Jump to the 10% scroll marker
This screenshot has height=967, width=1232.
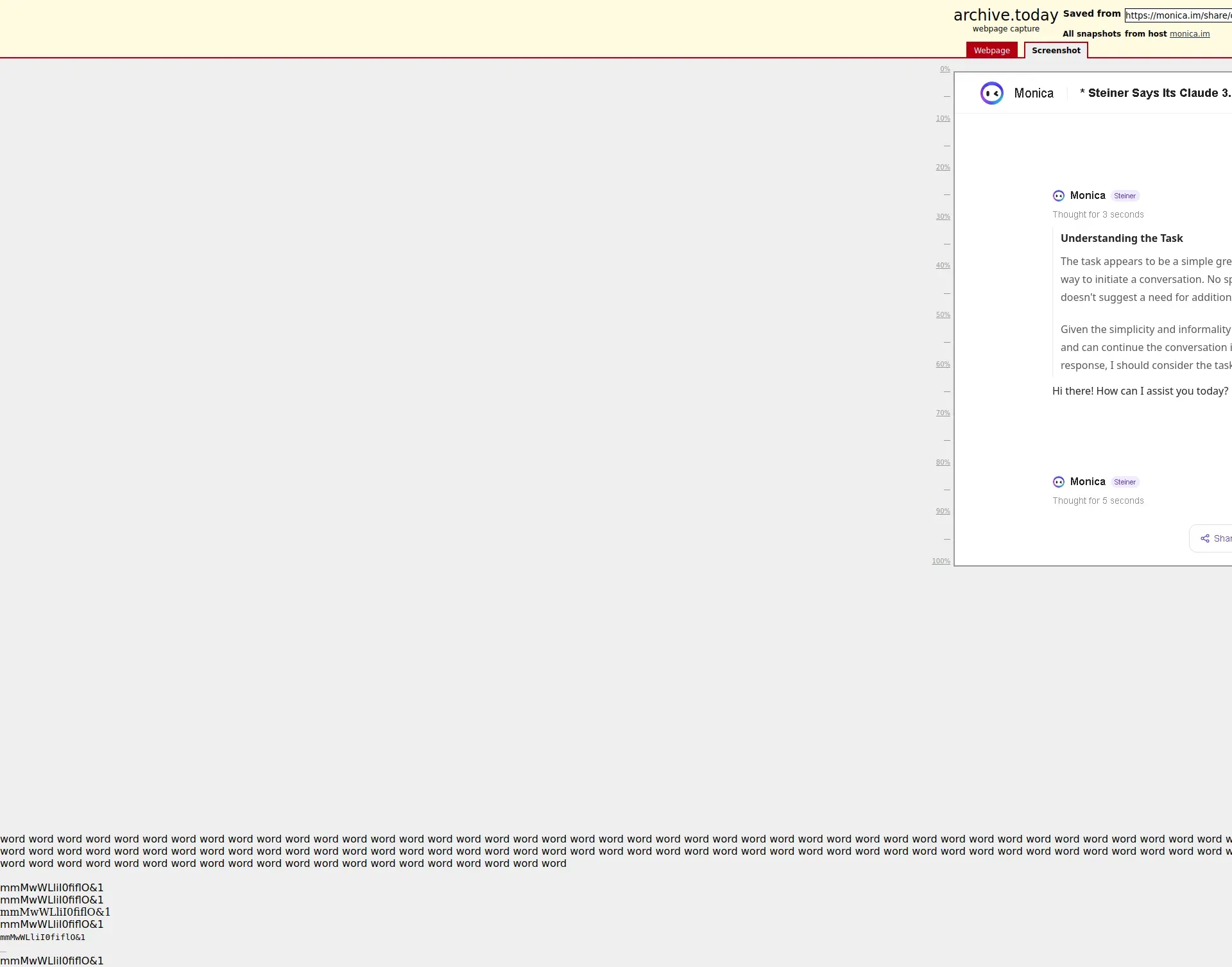coord(943,119)
